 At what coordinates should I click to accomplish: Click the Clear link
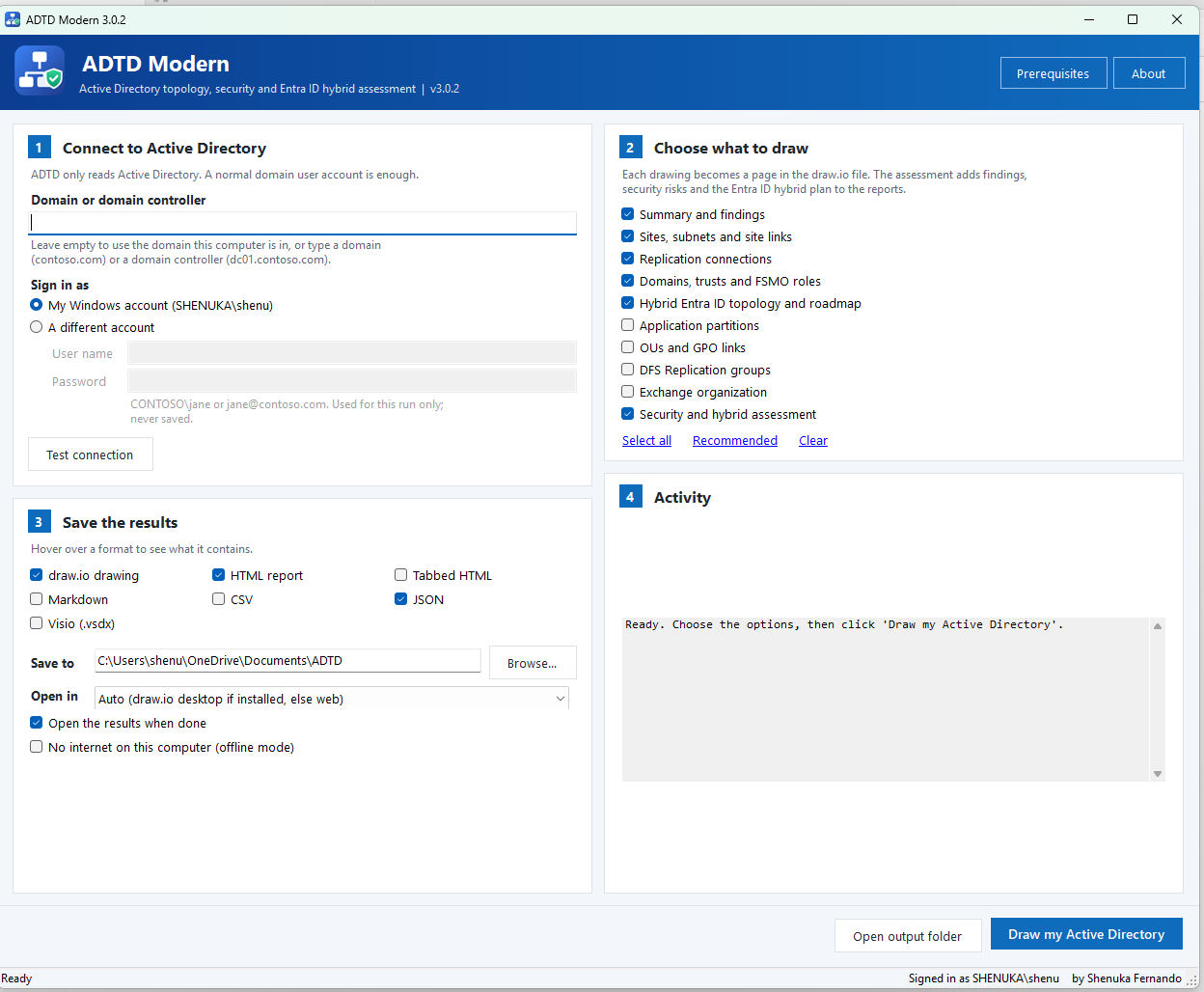point(813,441)
